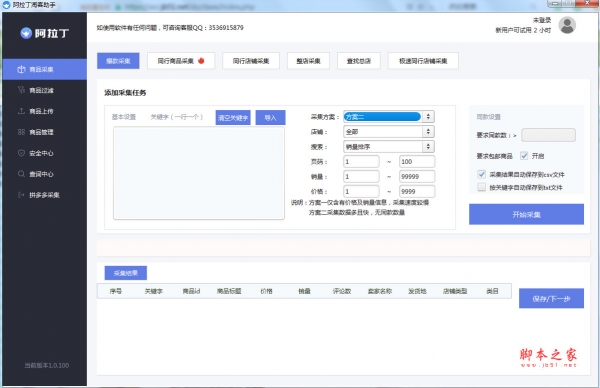Click the 价格 minimum field
The width and height of the screenshot is (600, 388).
[361, 191]
